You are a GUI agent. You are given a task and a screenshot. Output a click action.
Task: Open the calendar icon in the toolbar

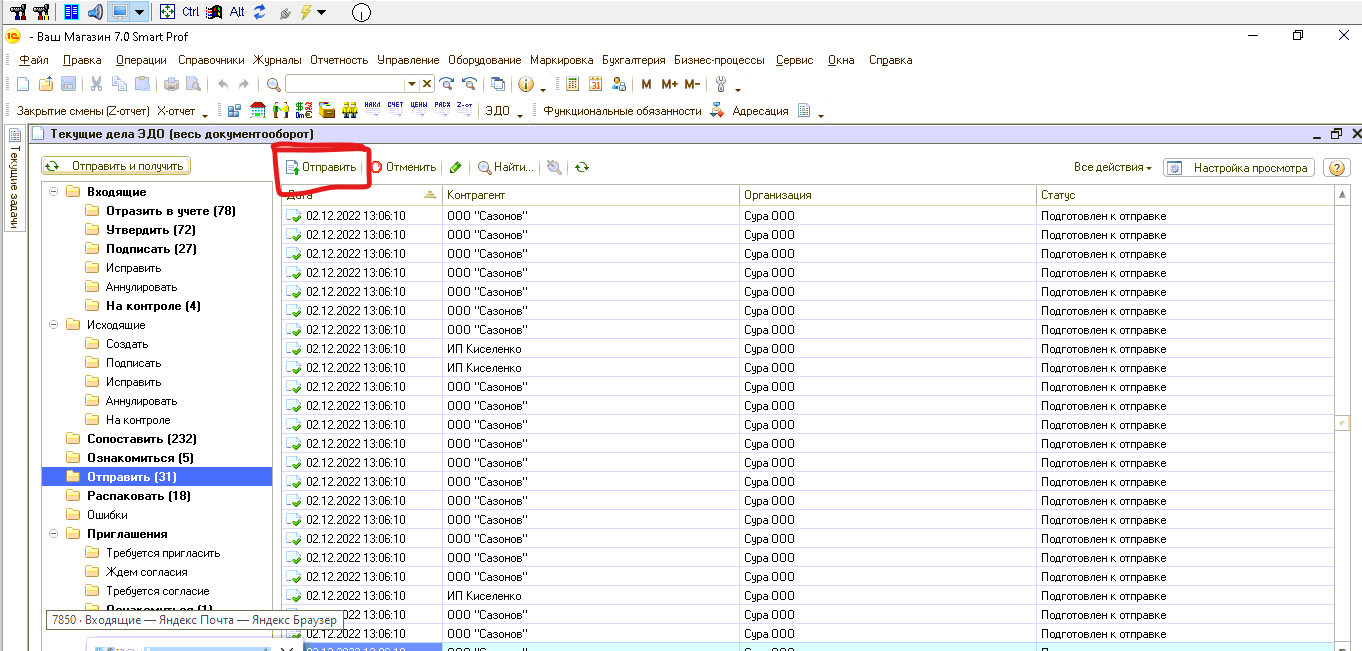[596, 84]
